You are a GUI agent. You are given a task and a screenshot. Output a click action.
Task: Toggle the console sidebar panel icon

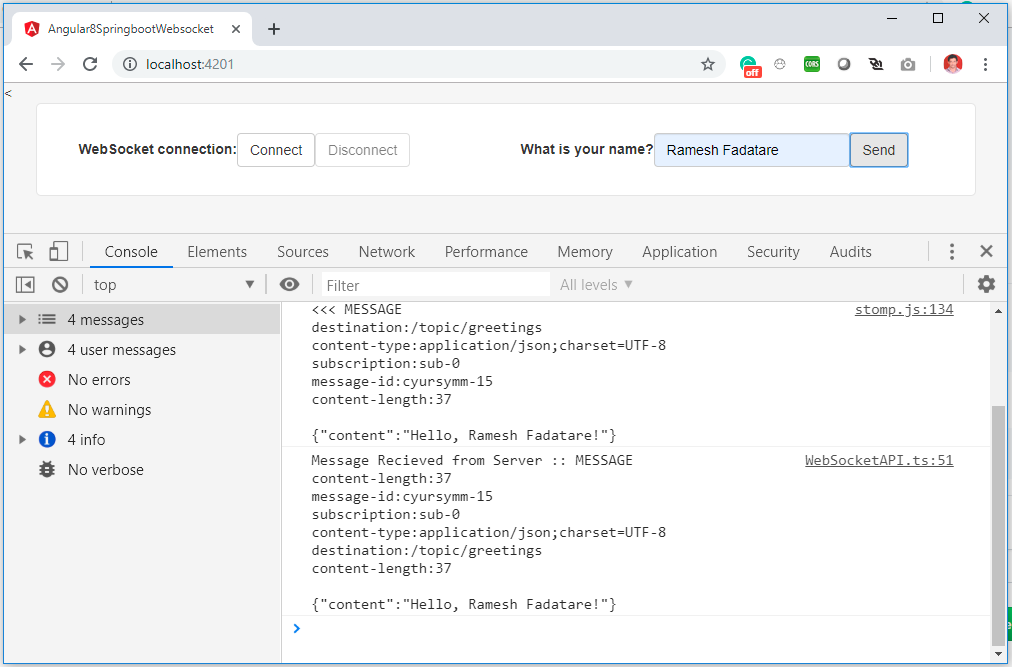[x=25, y=285]
